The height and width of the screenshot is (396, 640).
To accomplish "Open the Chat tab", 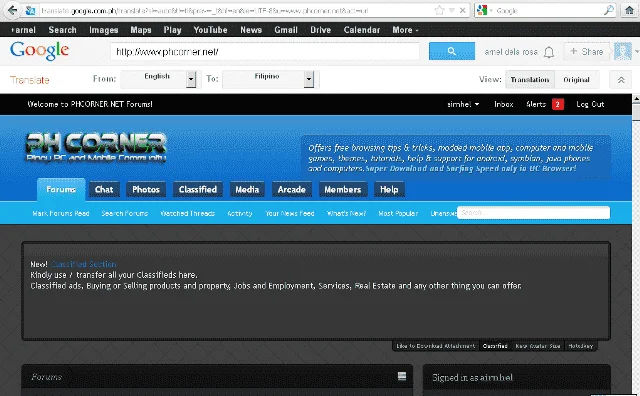I will (104, 189).
